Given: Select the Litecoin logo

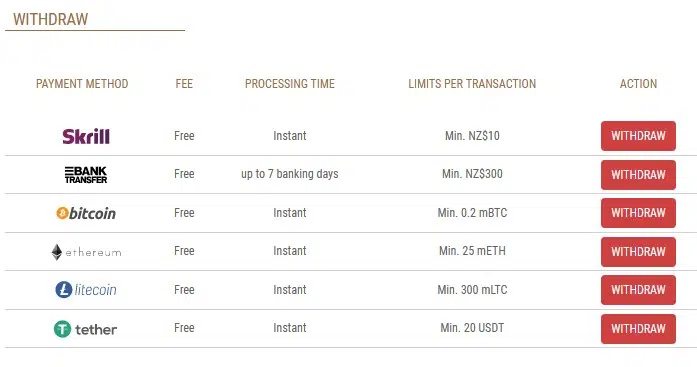Looking at the screenshot, I should coord(86,290).
